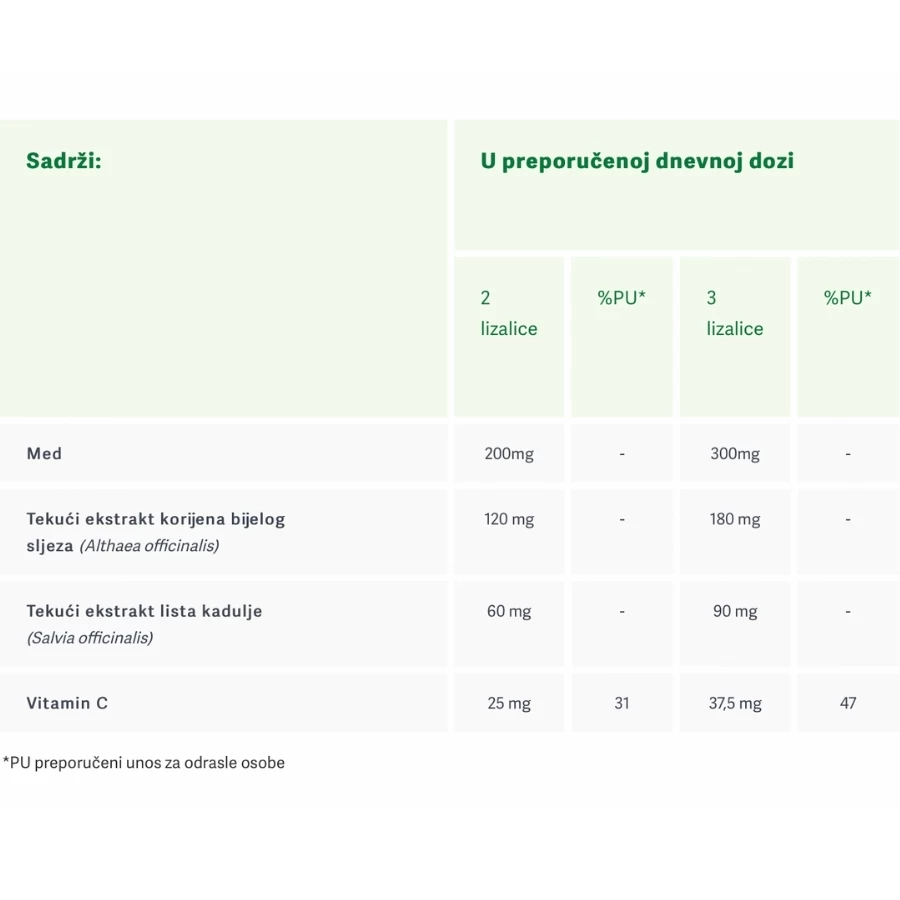Select the 47 percent value cell

(848, 704)
